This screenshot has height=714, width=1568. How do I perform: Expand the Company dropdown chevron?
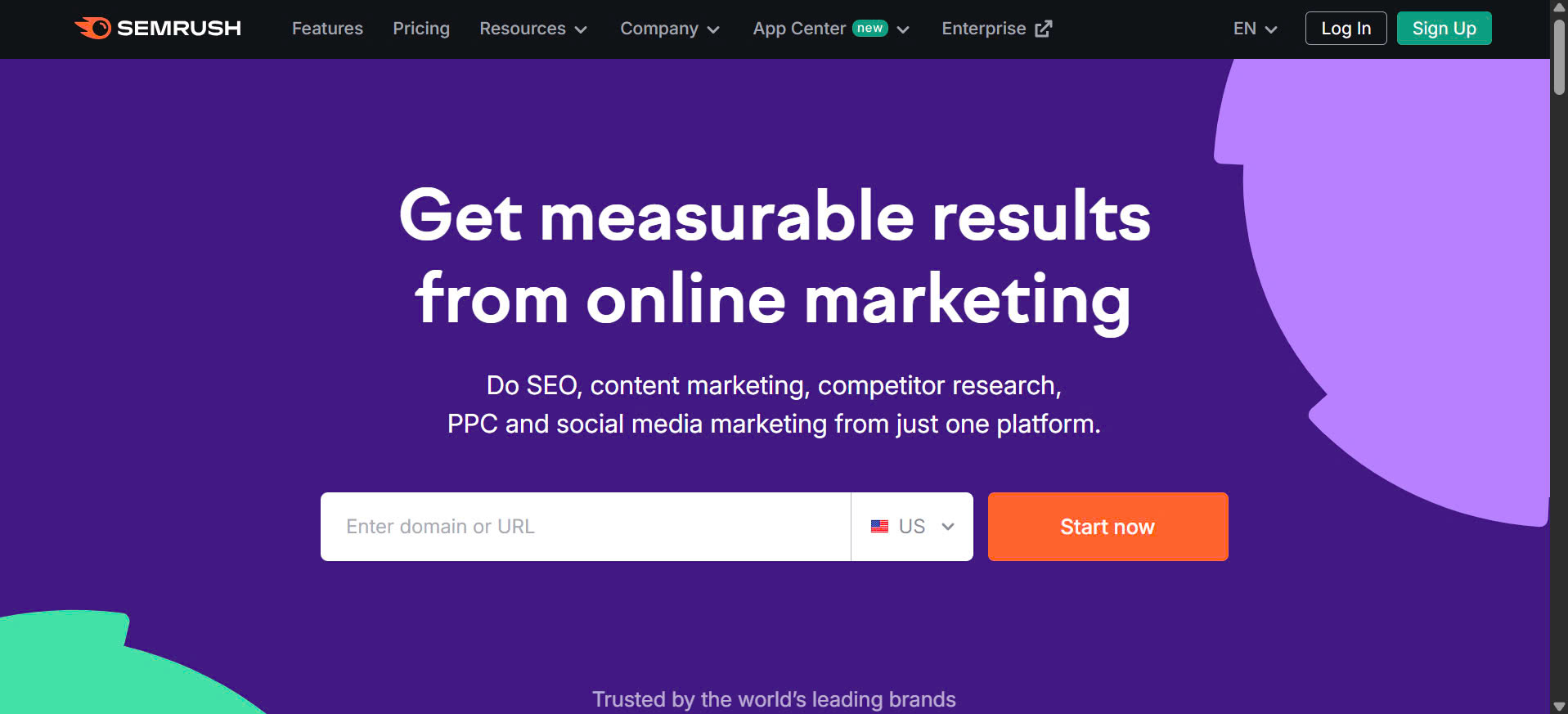pos(713,29)
